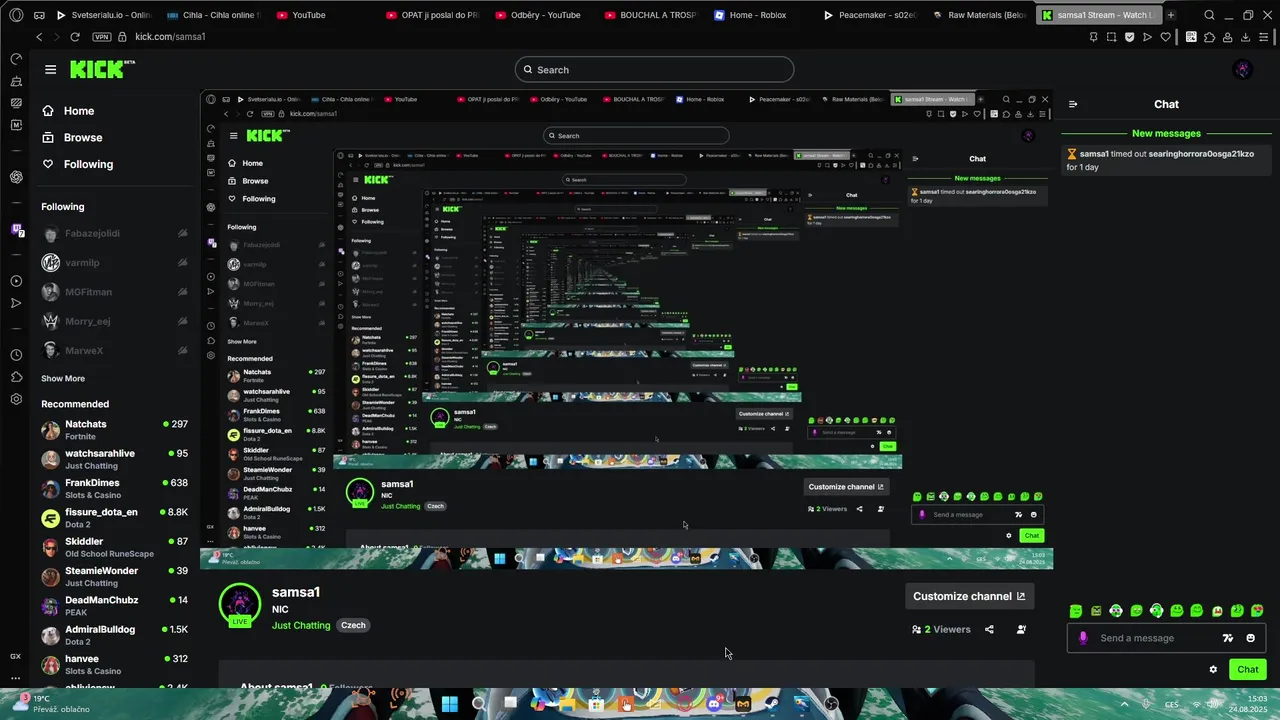The width and height of the screenshot is (1280, 720).
Task: Click the VPN badge in the address bar
Action: pos(101,36)
